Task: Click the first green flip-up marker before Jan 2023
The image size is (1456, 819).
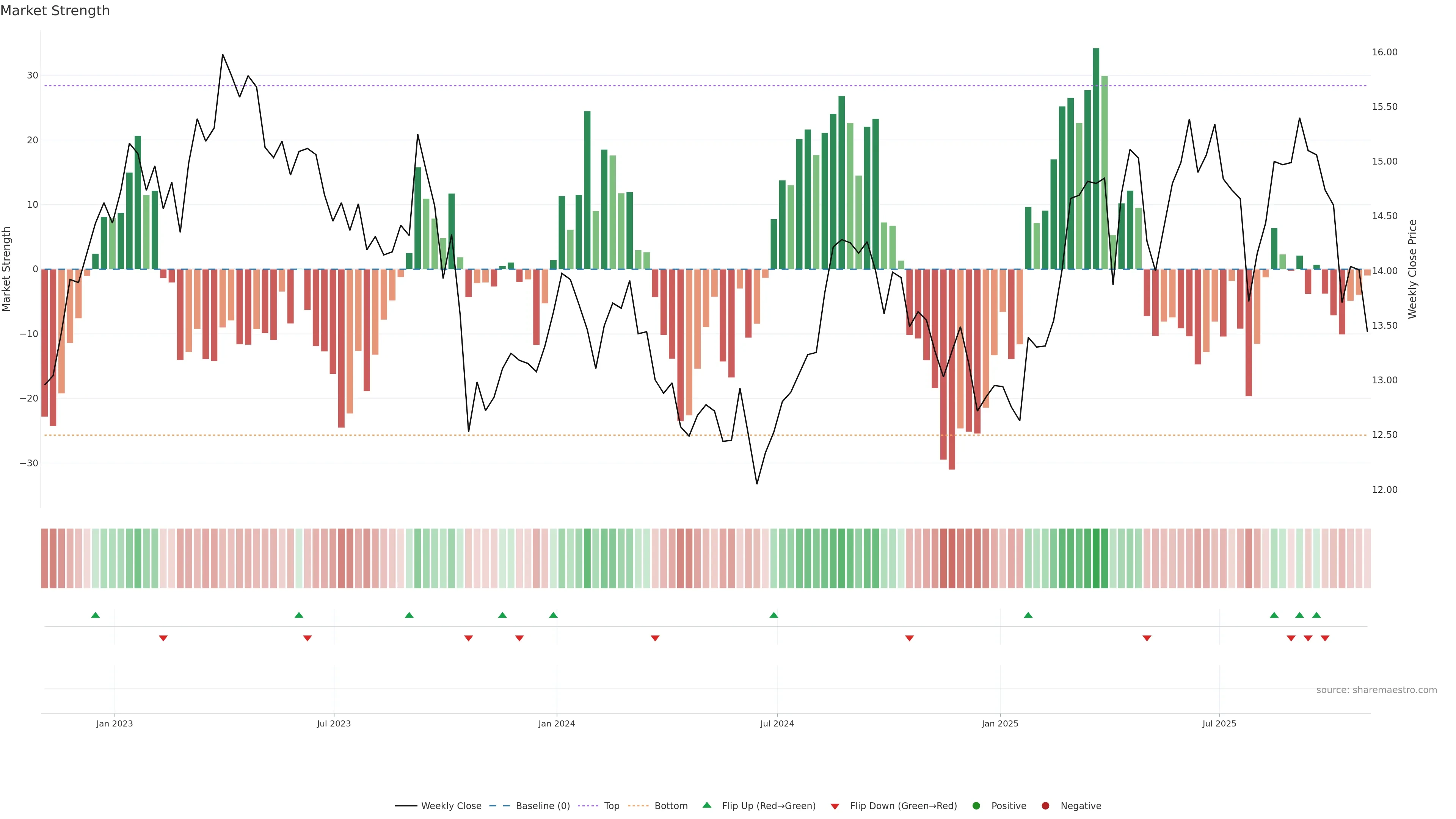Action: pyautogui.click(x=96, y=615)
